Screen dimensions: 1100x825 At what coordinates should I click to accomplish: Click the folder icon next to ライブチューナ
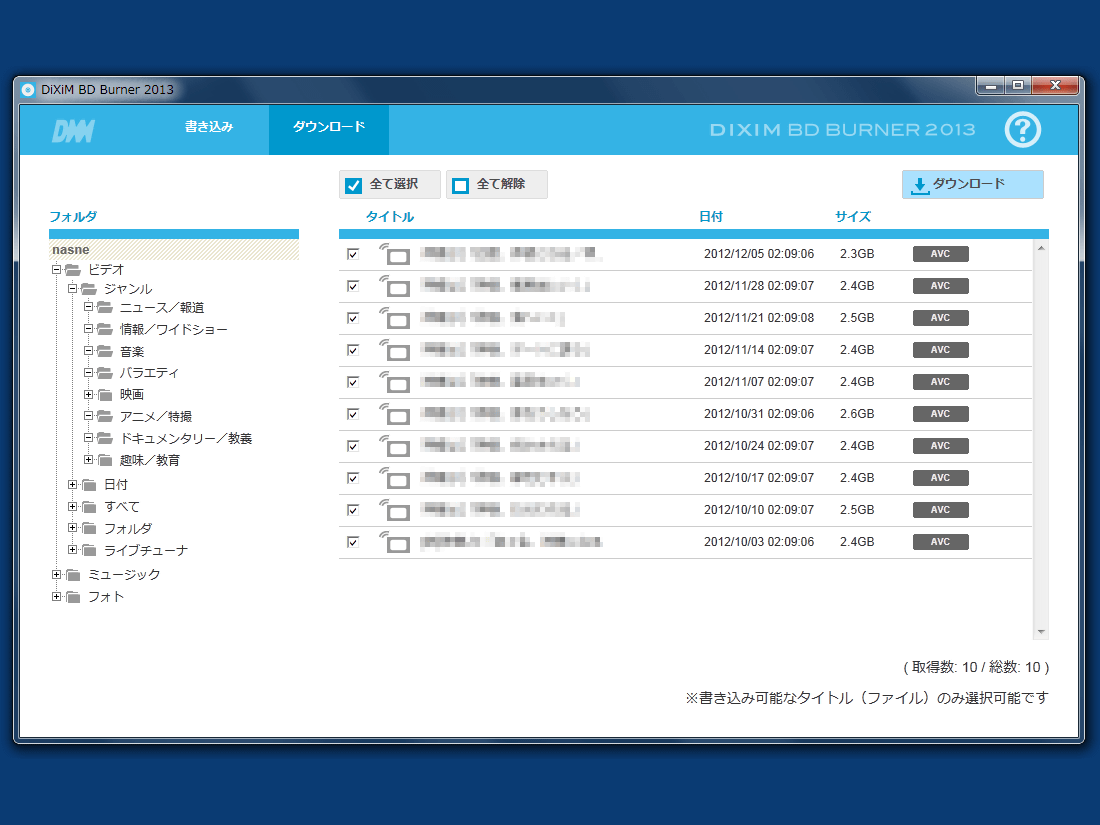click(89, 550)
